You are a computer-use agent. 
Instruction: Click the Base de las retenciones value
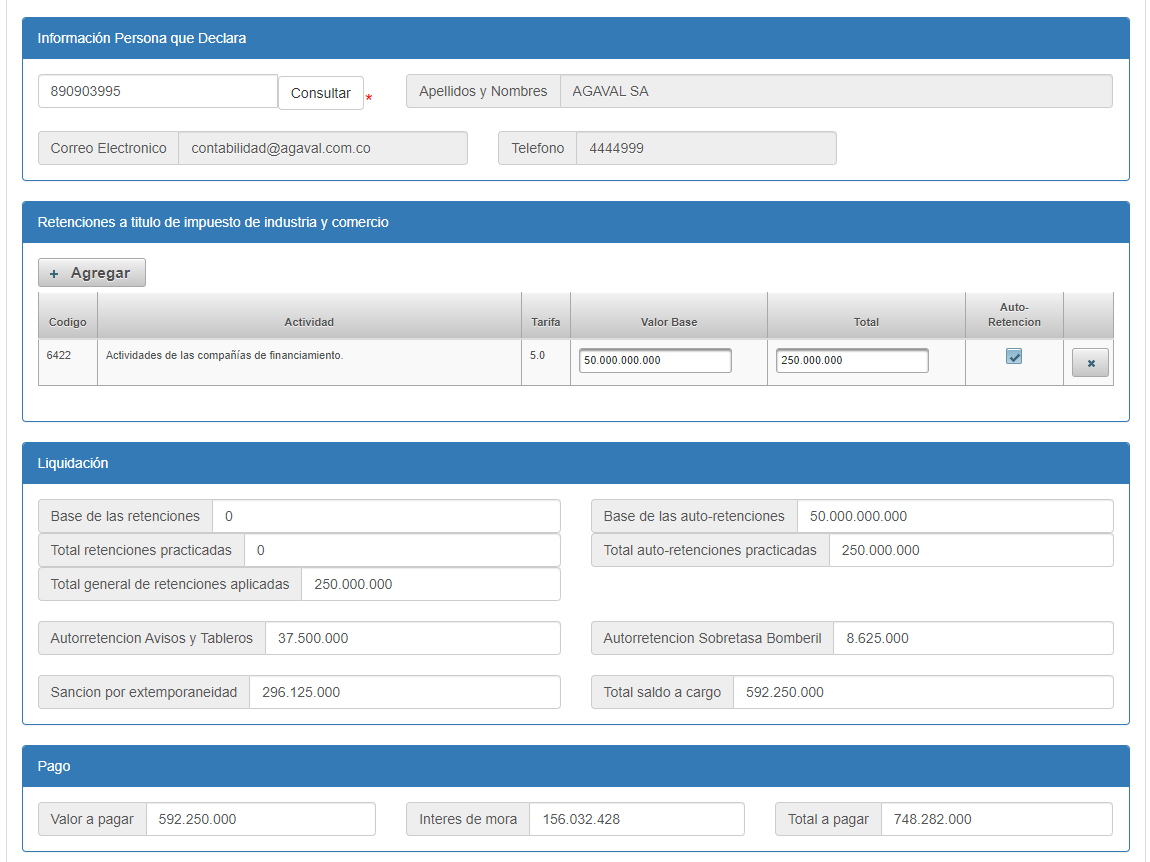(386, 516)
